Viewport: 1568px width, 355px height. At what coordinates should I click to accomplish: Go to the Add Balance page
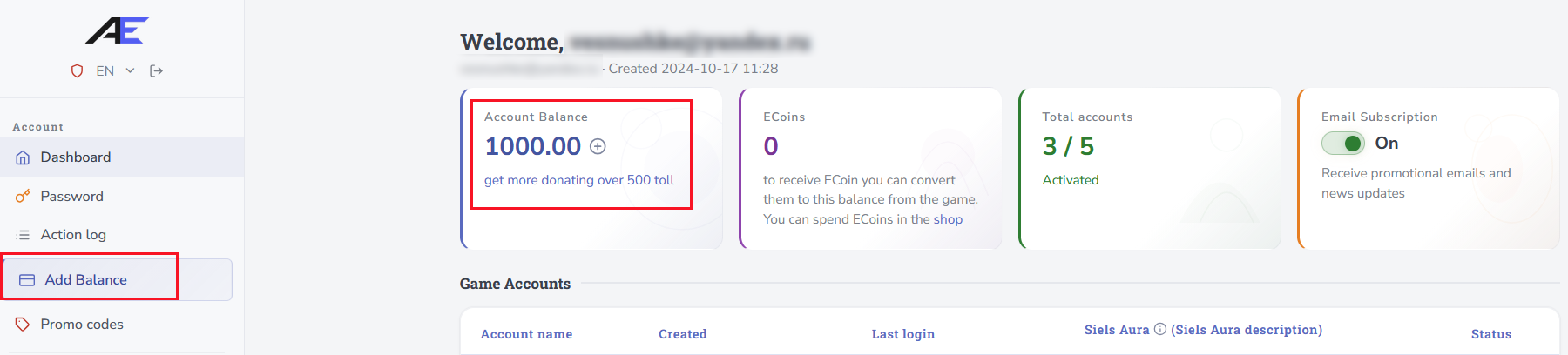[x=86, y=280]
